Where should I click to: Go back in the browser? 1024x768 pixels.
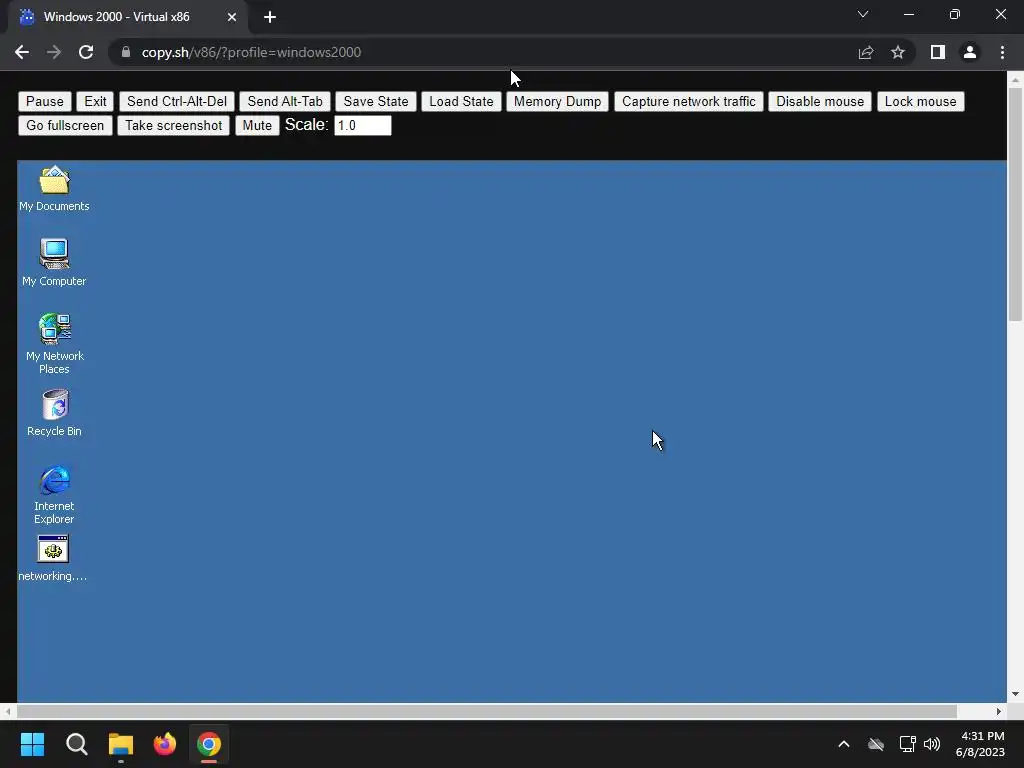pyautogui.click(x=22, y=52)
